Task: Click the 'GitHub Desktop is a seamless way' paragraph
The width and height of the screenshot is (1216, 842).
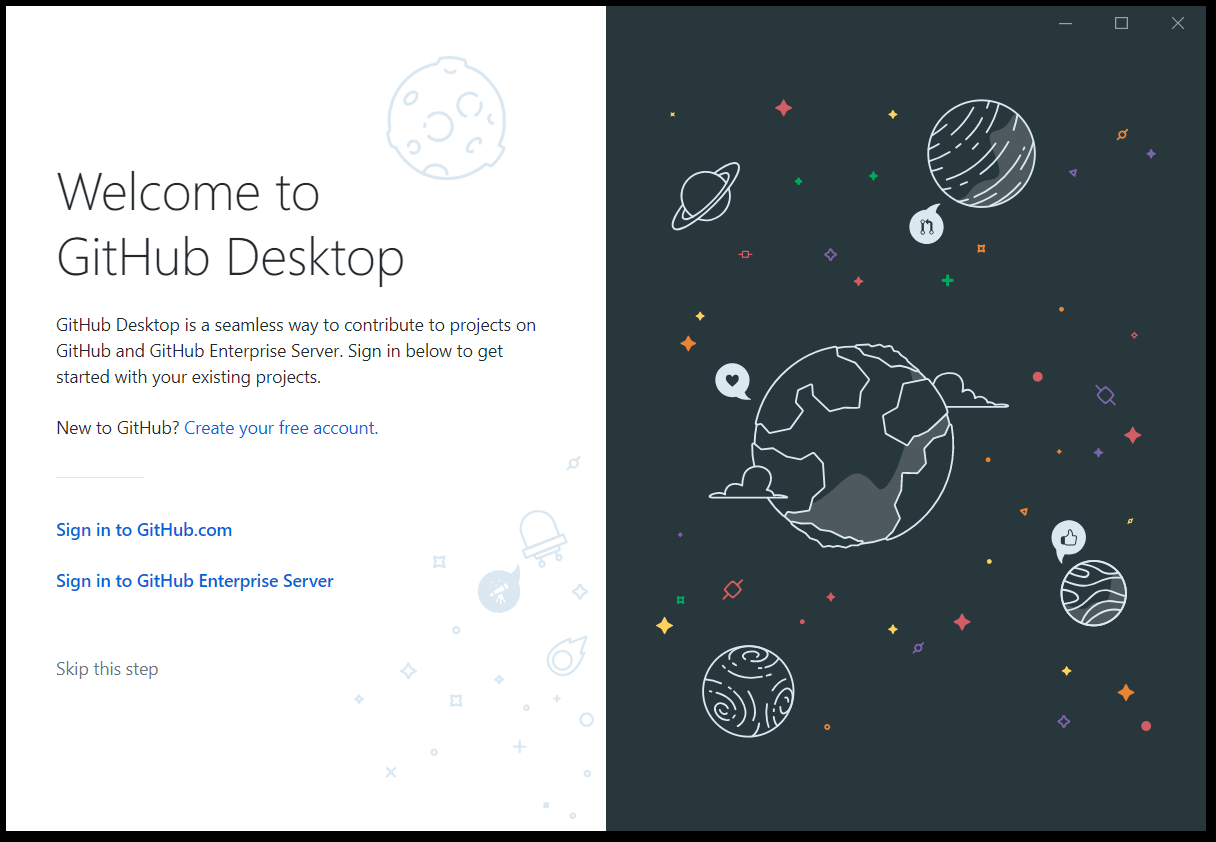Action: point(296,351)
